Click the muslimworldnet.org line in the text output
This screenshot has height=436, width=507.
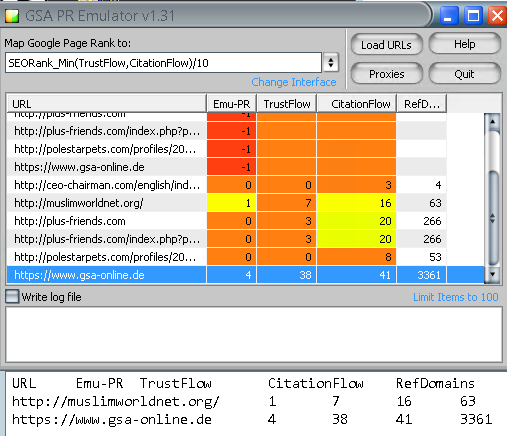point(244,401)
